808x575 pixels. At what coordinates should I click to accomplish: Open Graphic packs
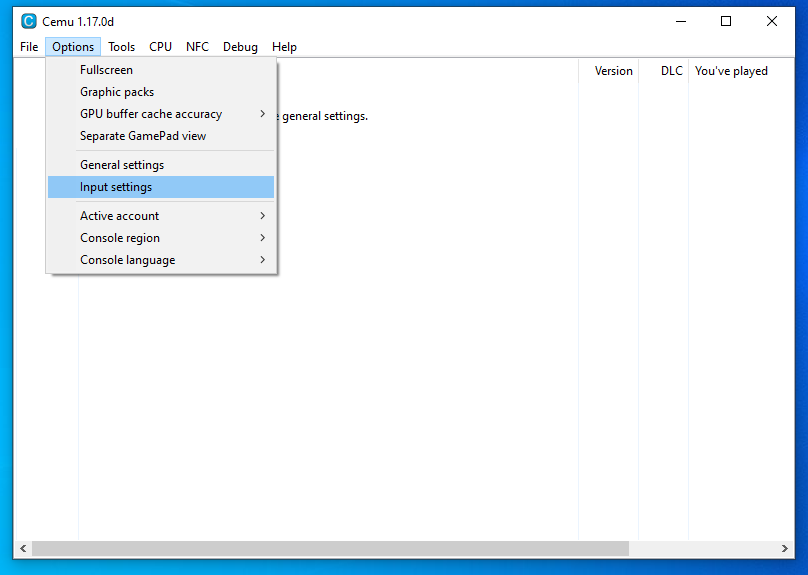[161, 92]
